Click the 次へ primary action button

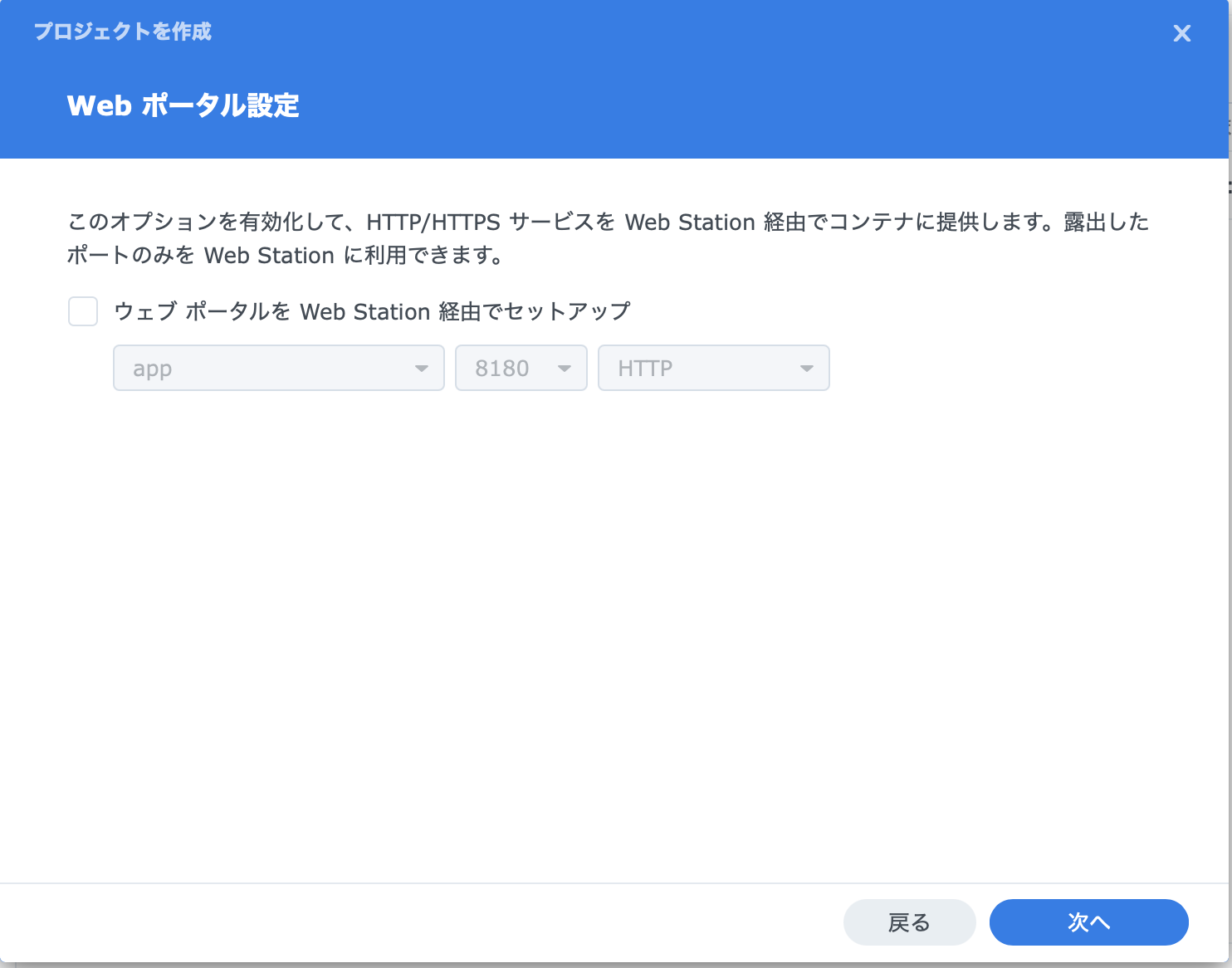[1089, 922]
